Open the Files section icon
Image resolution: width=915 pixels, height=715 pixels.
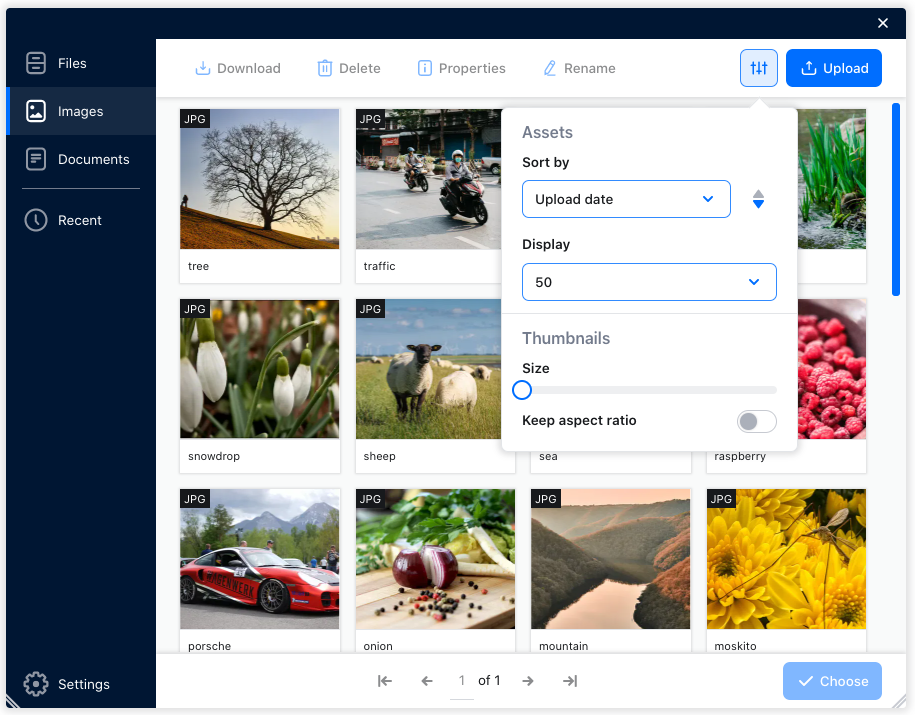pos(36,63)
